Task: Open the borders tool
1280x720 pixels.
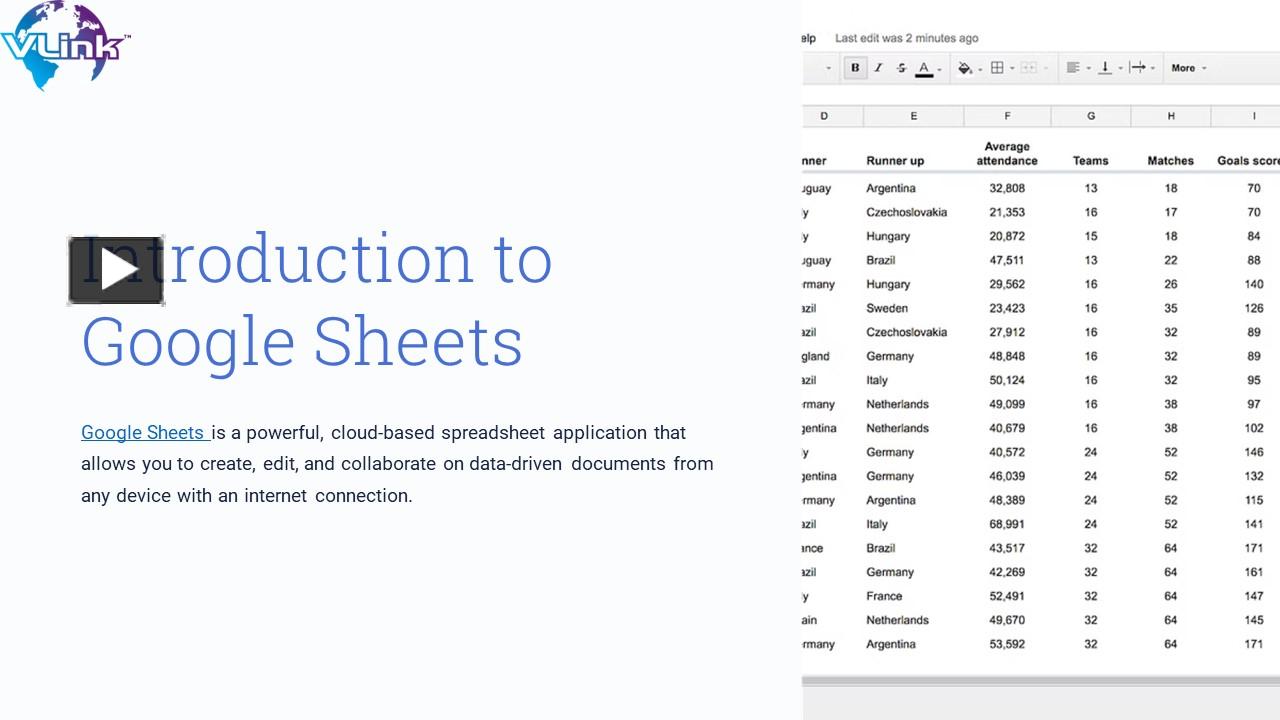Action: (997, 67)
